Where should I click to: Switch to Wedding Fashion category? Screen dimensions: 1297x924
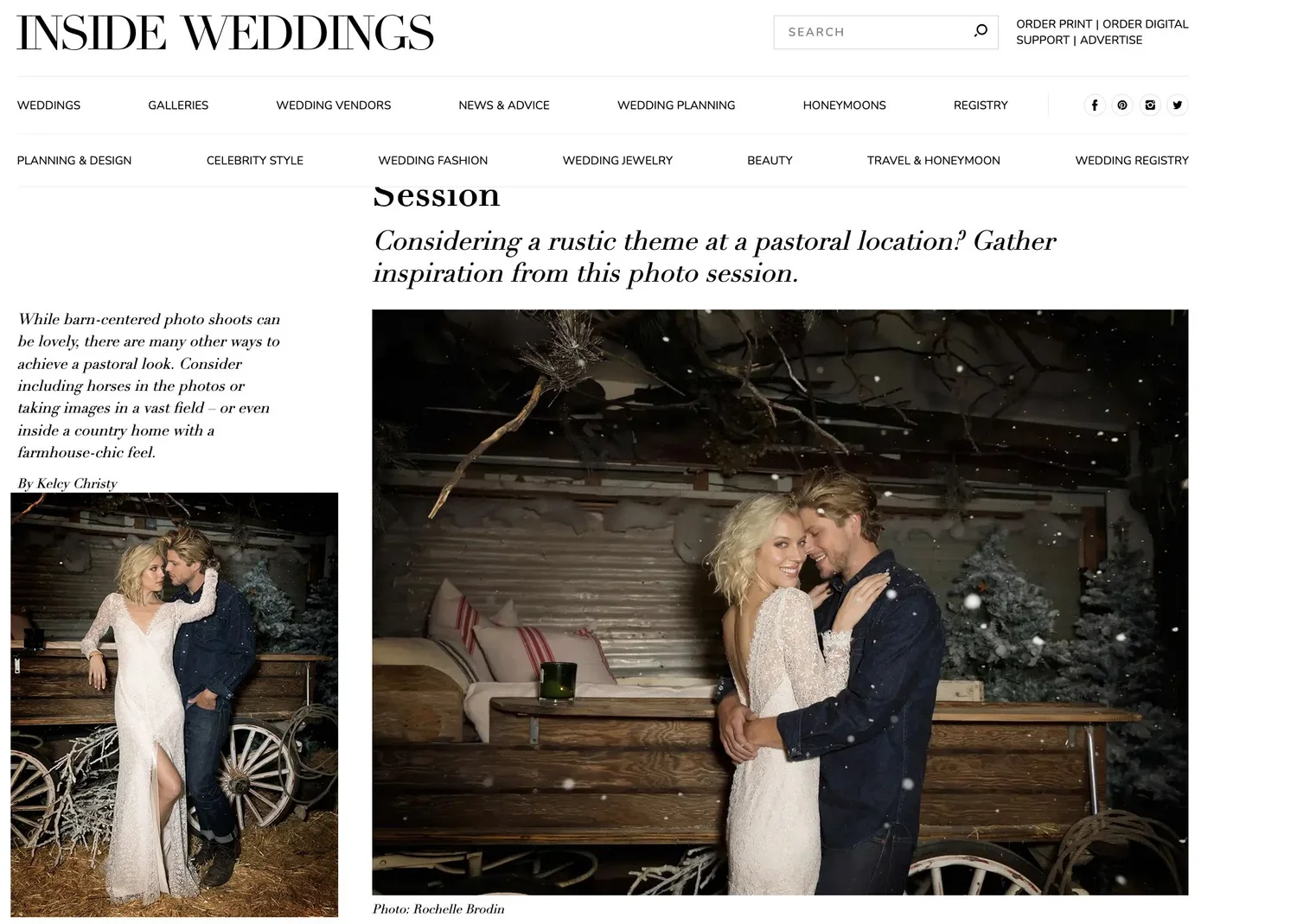point(433,161)
